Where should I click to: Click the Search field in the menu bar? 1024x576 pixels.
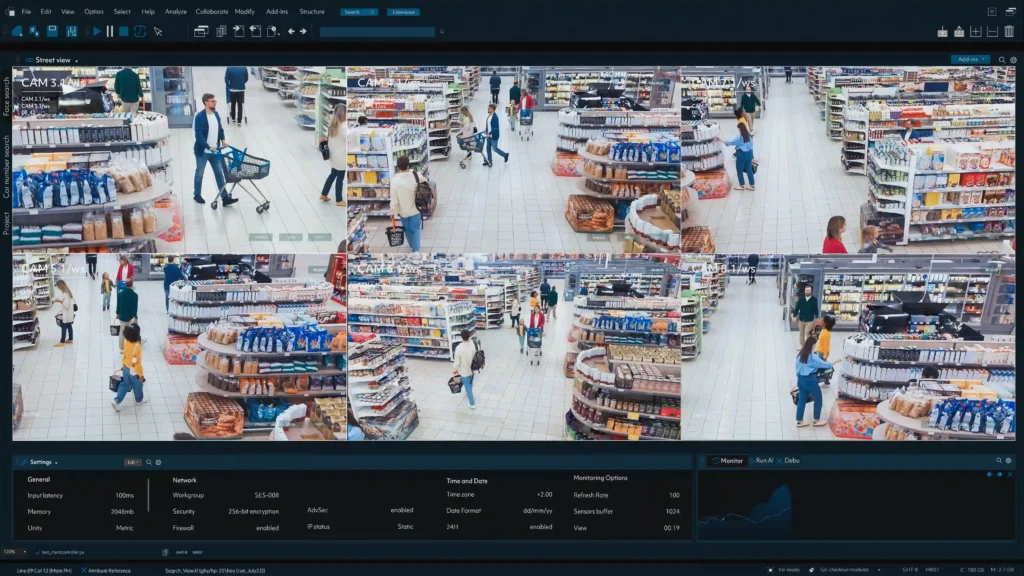click(x=358, y=12)
